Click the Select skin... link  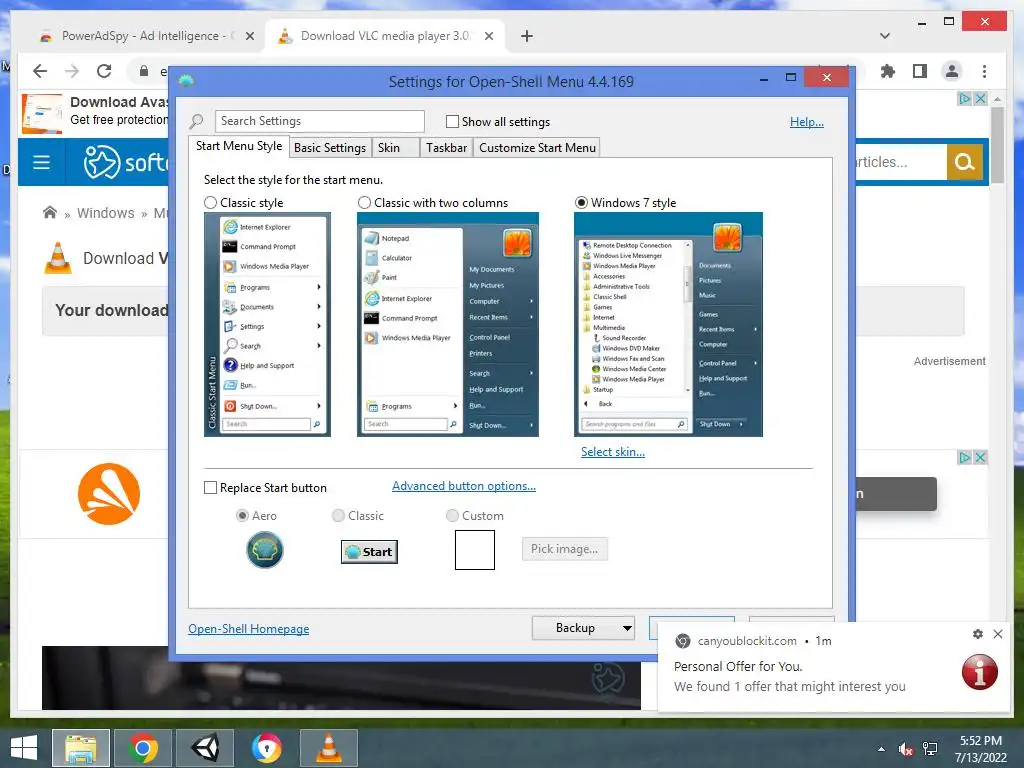[x=613, y=452]
